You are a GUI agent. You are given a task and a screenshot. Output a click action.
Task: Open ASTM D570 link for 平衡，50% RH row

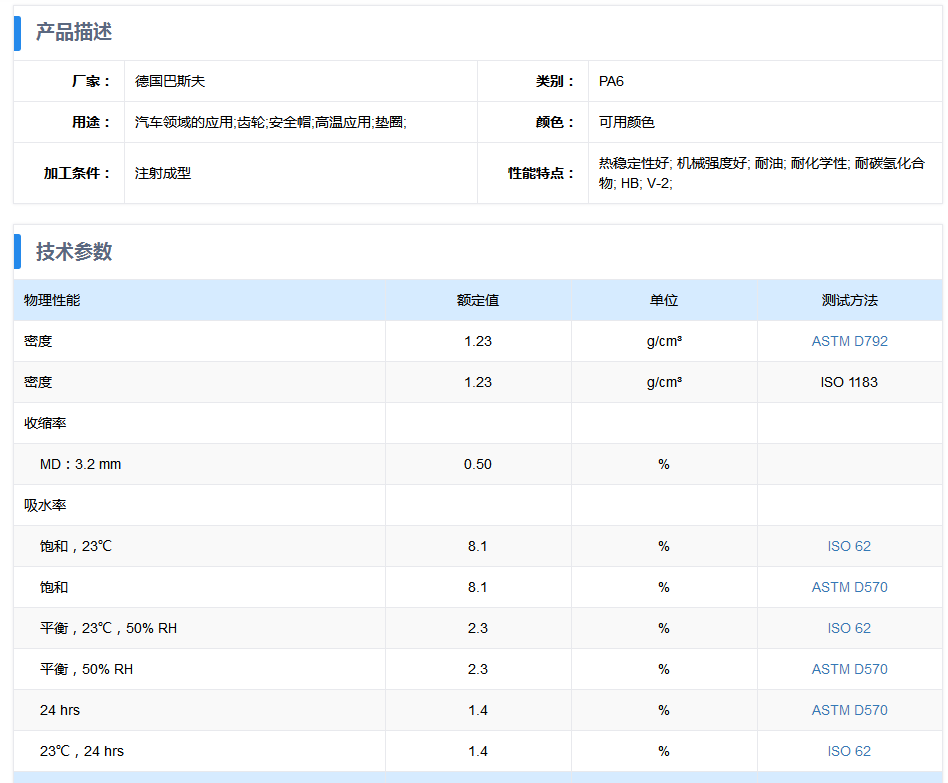849,669
